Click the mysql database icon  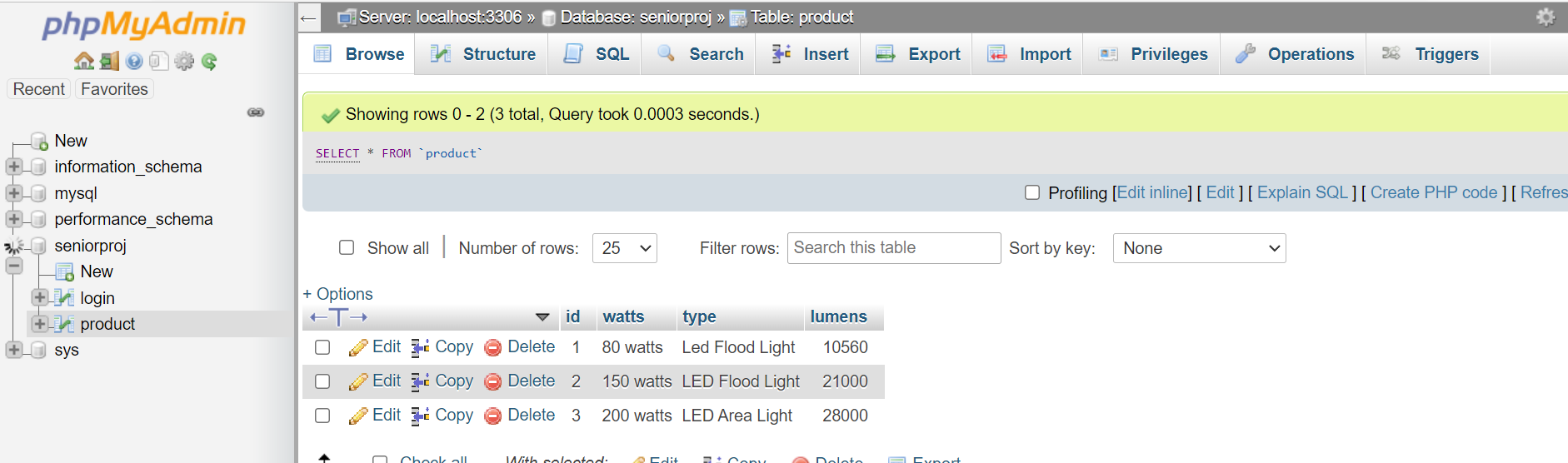(38, 193)
